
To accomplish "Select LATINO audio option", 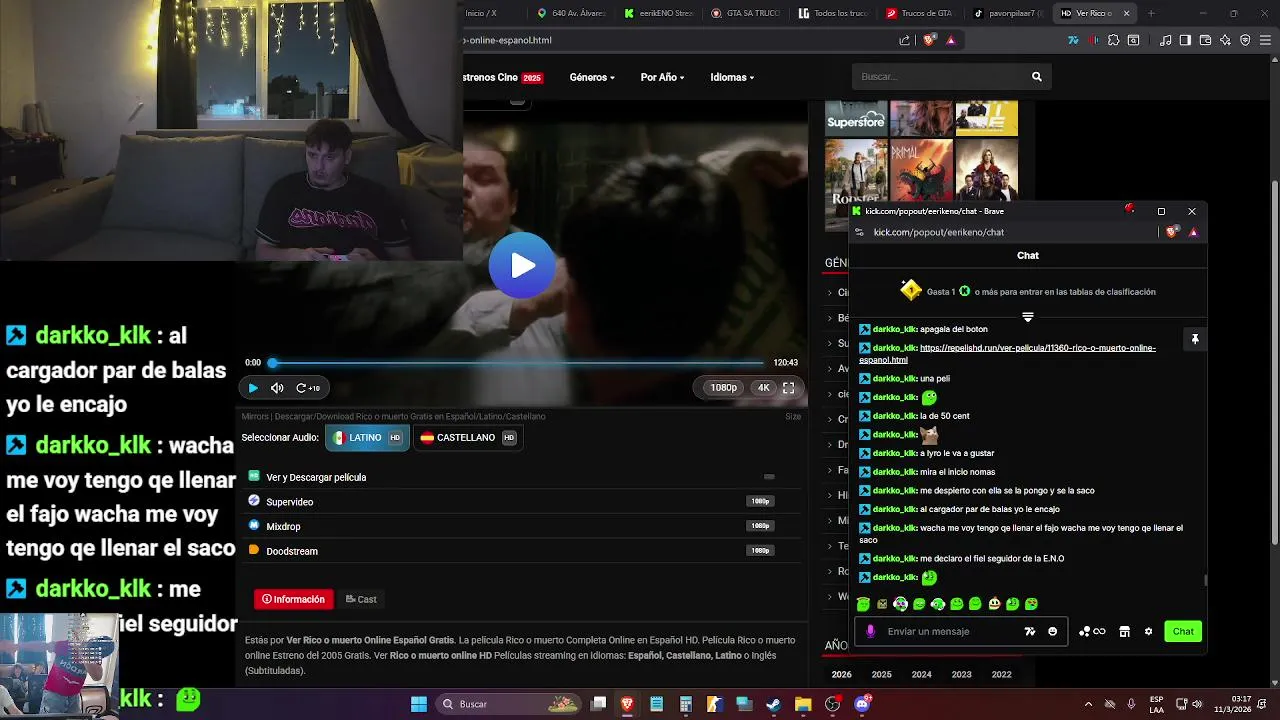I will click(367, 438).
